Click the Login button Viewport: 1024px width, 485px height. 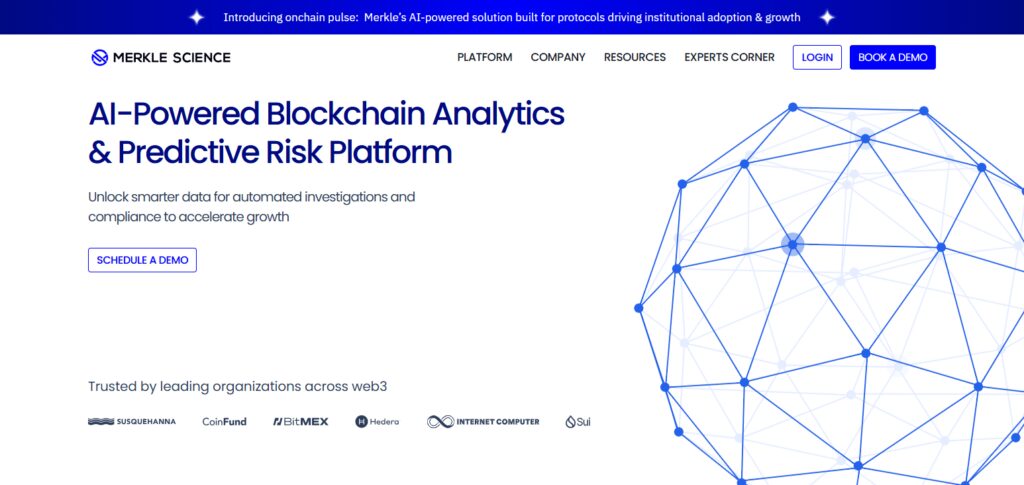point(817,57)
